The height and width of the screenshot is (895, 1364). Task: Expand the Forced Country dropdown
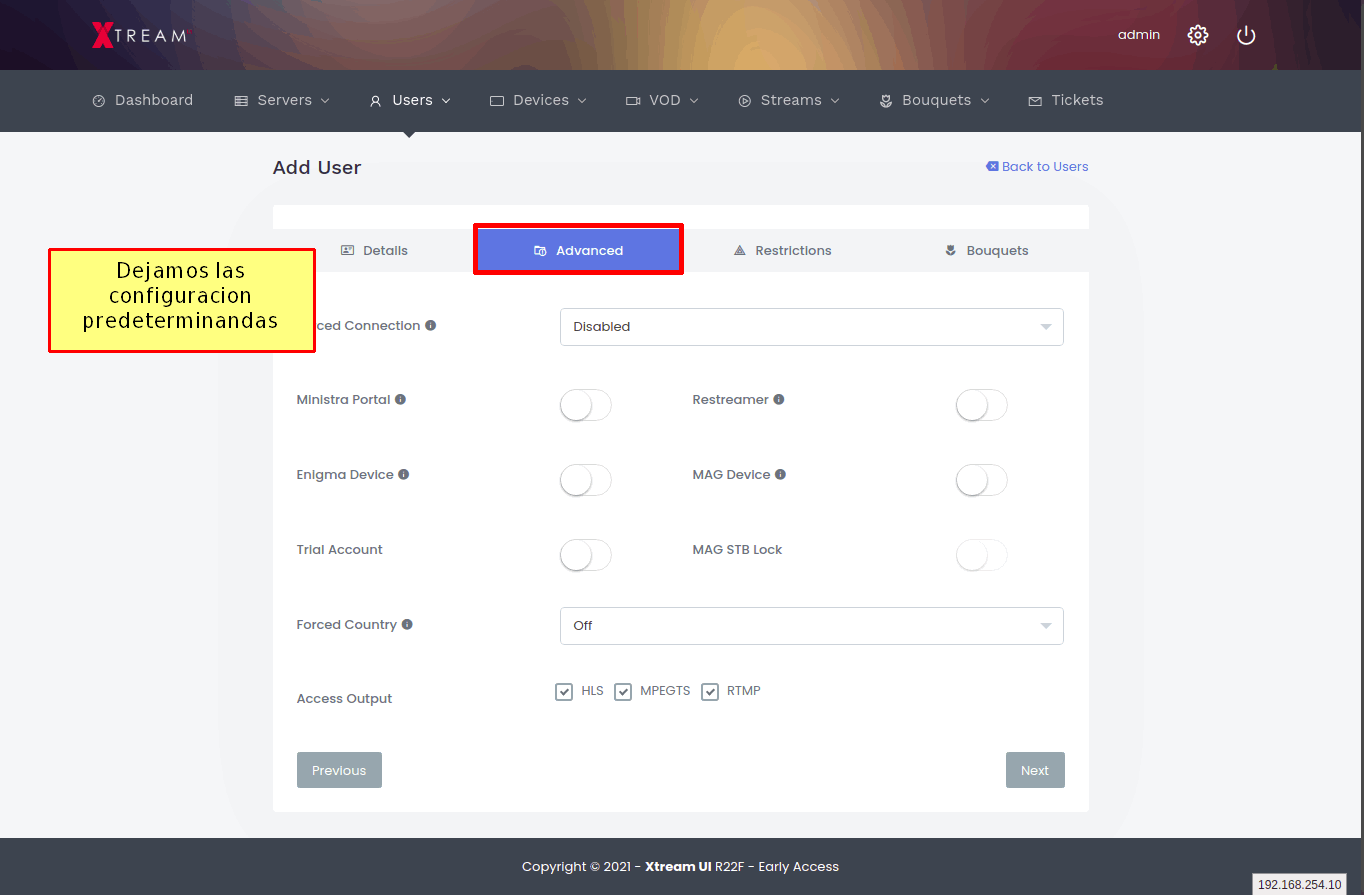811,626
